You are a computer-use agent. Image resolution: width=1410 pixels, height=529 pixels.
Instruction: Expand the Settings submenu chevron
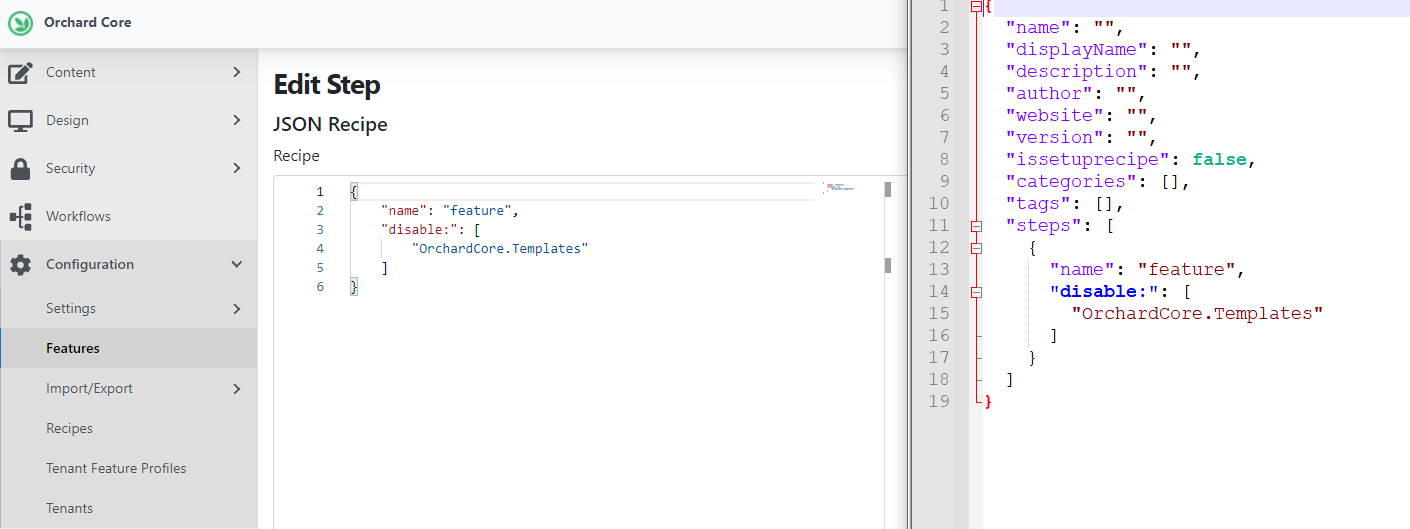pos(237,308)
